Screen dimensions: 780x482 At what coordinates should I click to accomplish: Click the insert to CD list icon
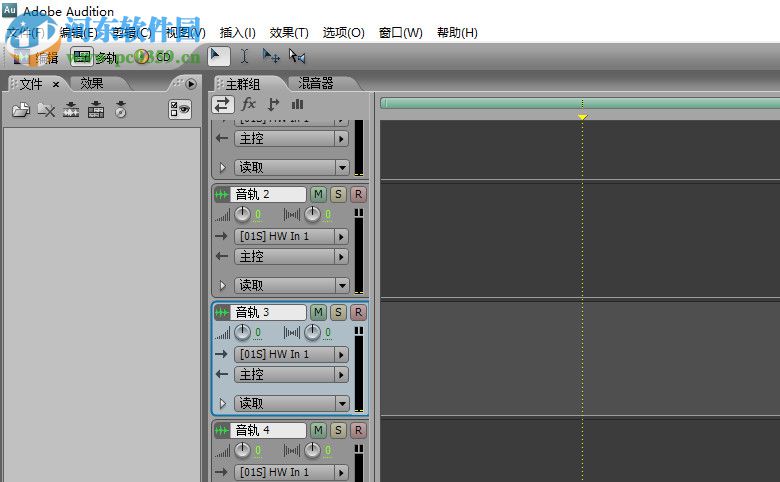(x=121, y=109)
